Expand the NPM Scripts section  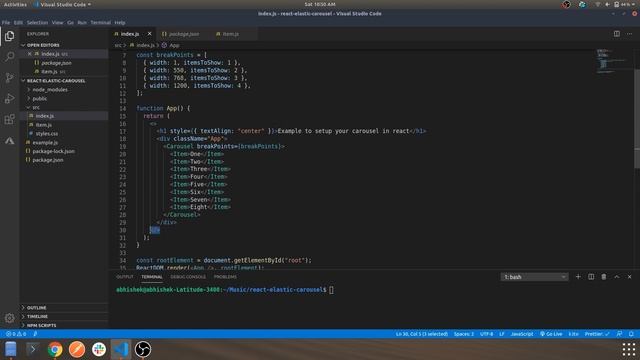(x=41, y=325)
